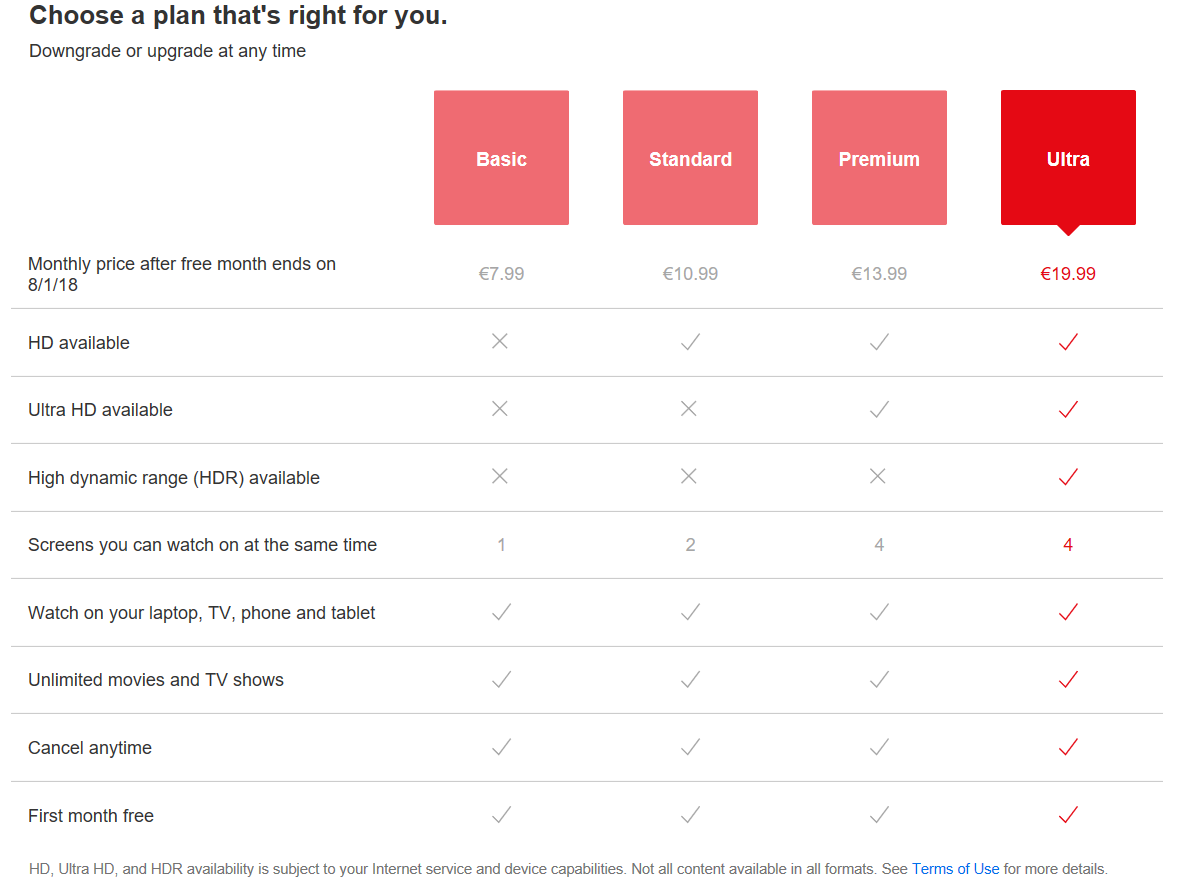The width and height of the screenshot is (1200, 882).
Task: Click the Basic checkmark for Cancel anytime
Action: pyautogui.click(x=500, y=747)
